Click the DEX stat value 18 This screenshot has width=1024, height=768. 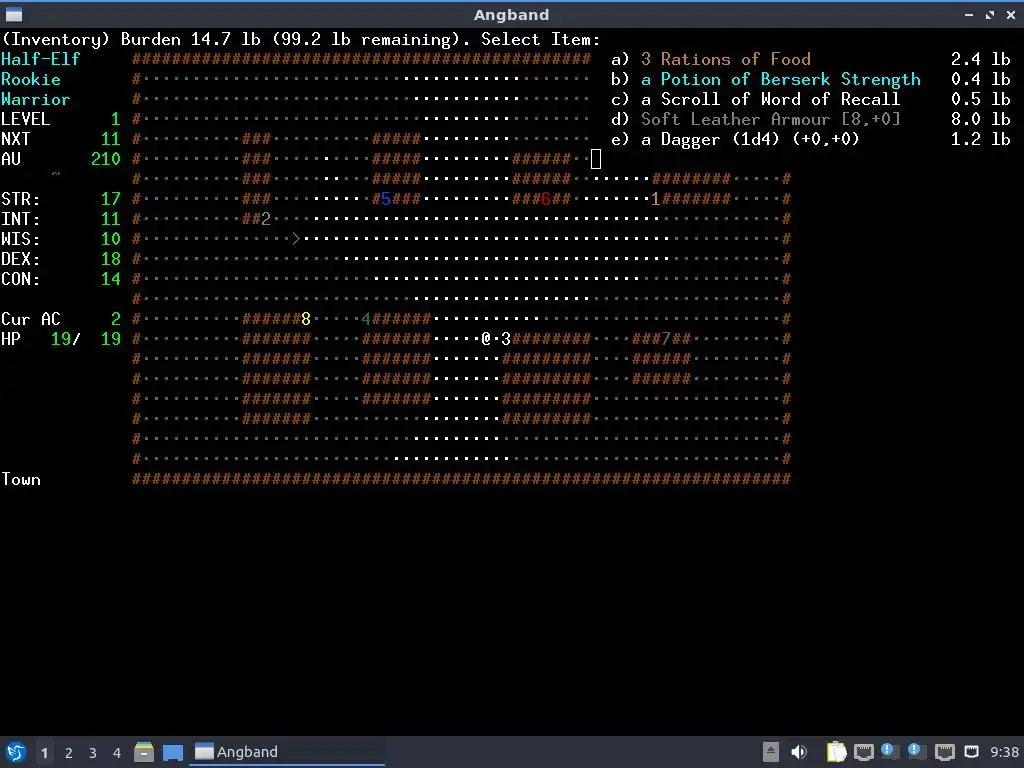[x=110, y=259]
